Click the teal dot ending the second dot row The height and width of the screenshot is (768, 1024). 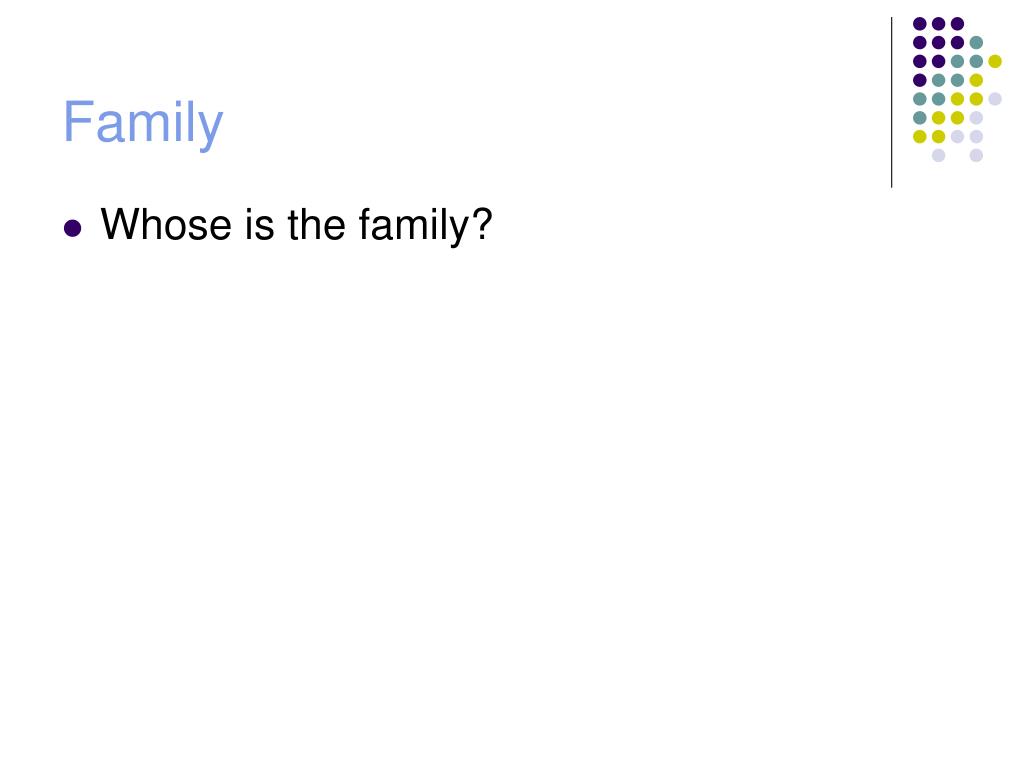(976, 43)
